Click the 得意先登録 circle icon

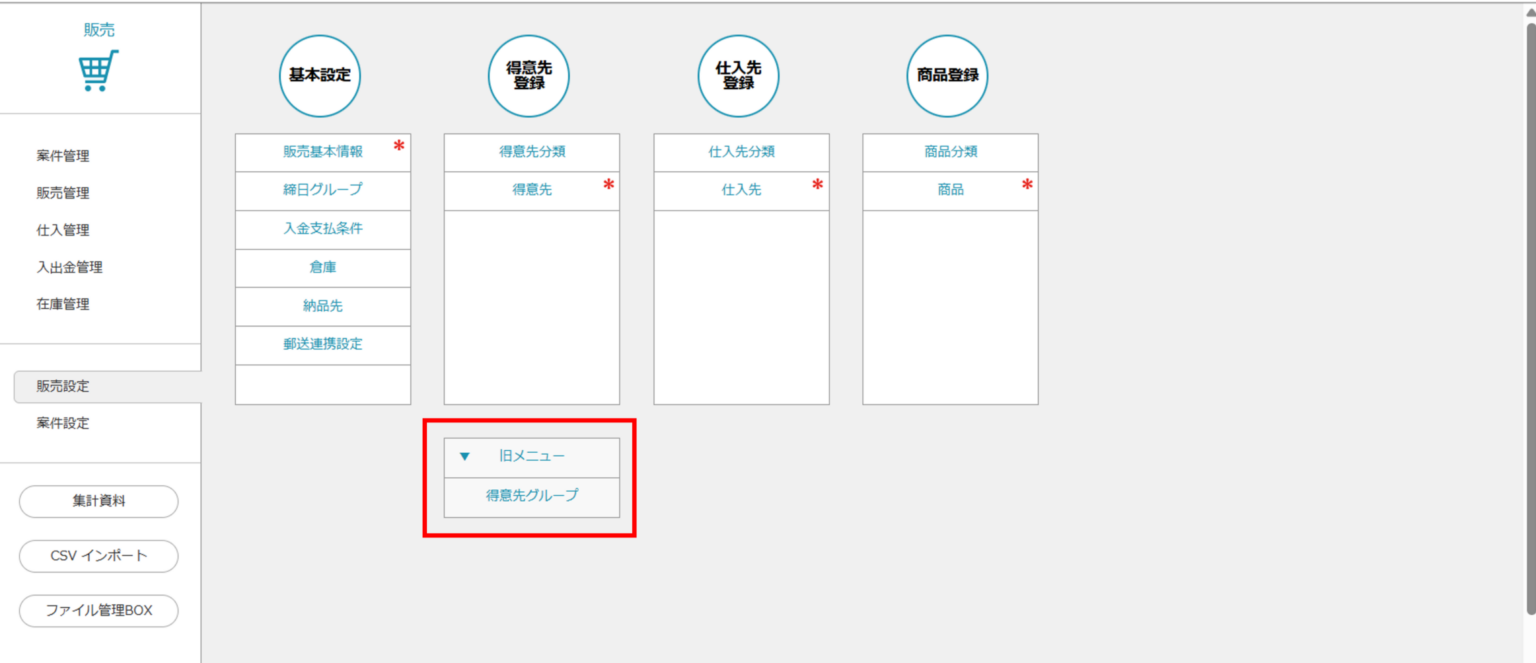tap(529, 76)
